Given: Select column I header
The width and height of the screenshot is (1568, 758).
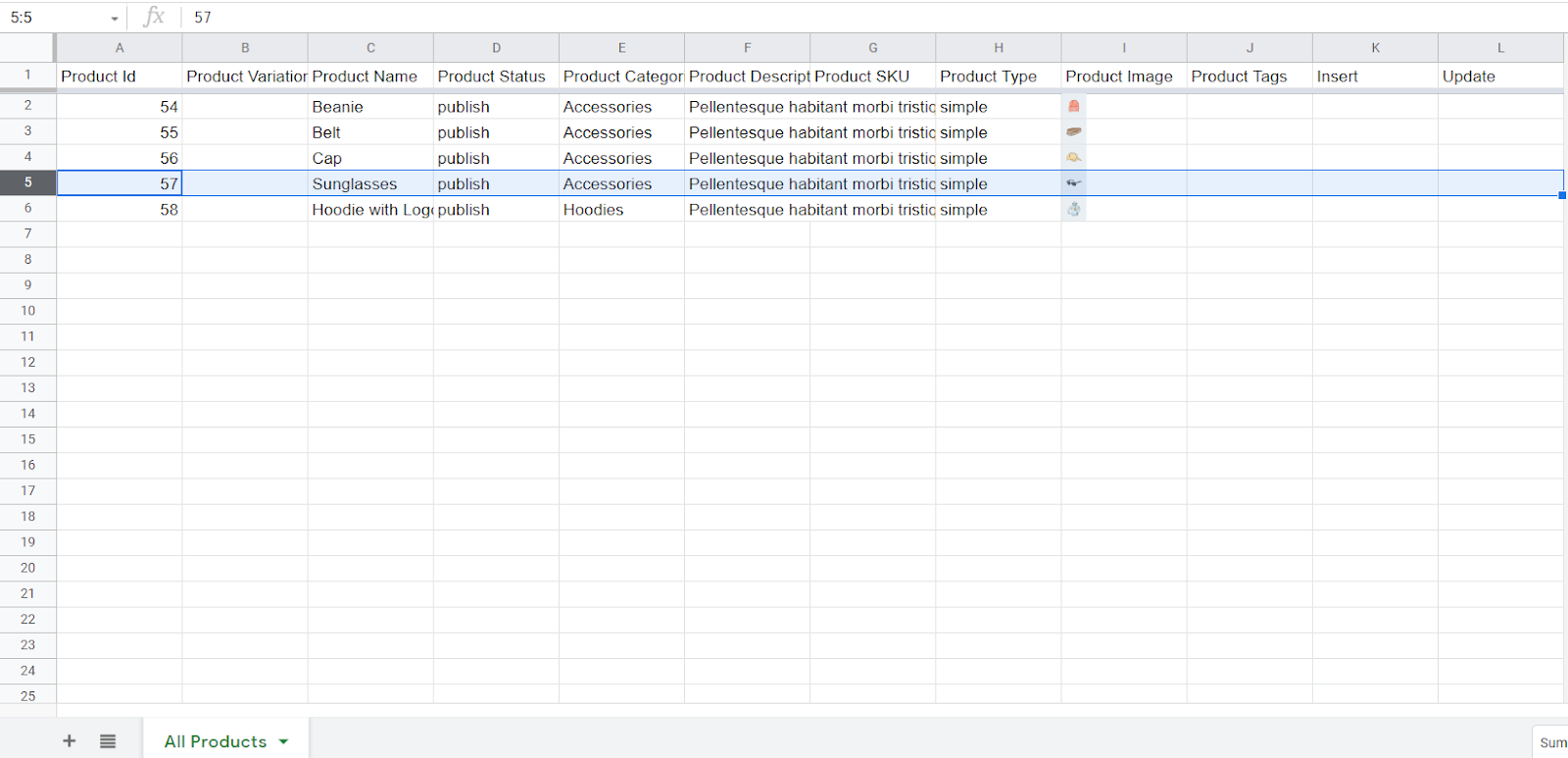Looking at the screenshot, I should click(x=1123, y=47).
